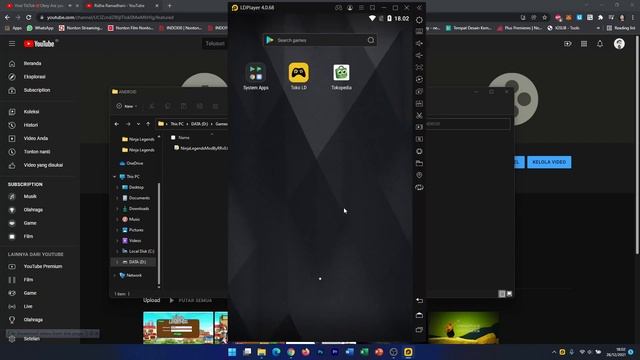This screenshot has height=360, width=640.
Task: Click Up arrow in File Explorer navigation
Action: coord(148,124)
